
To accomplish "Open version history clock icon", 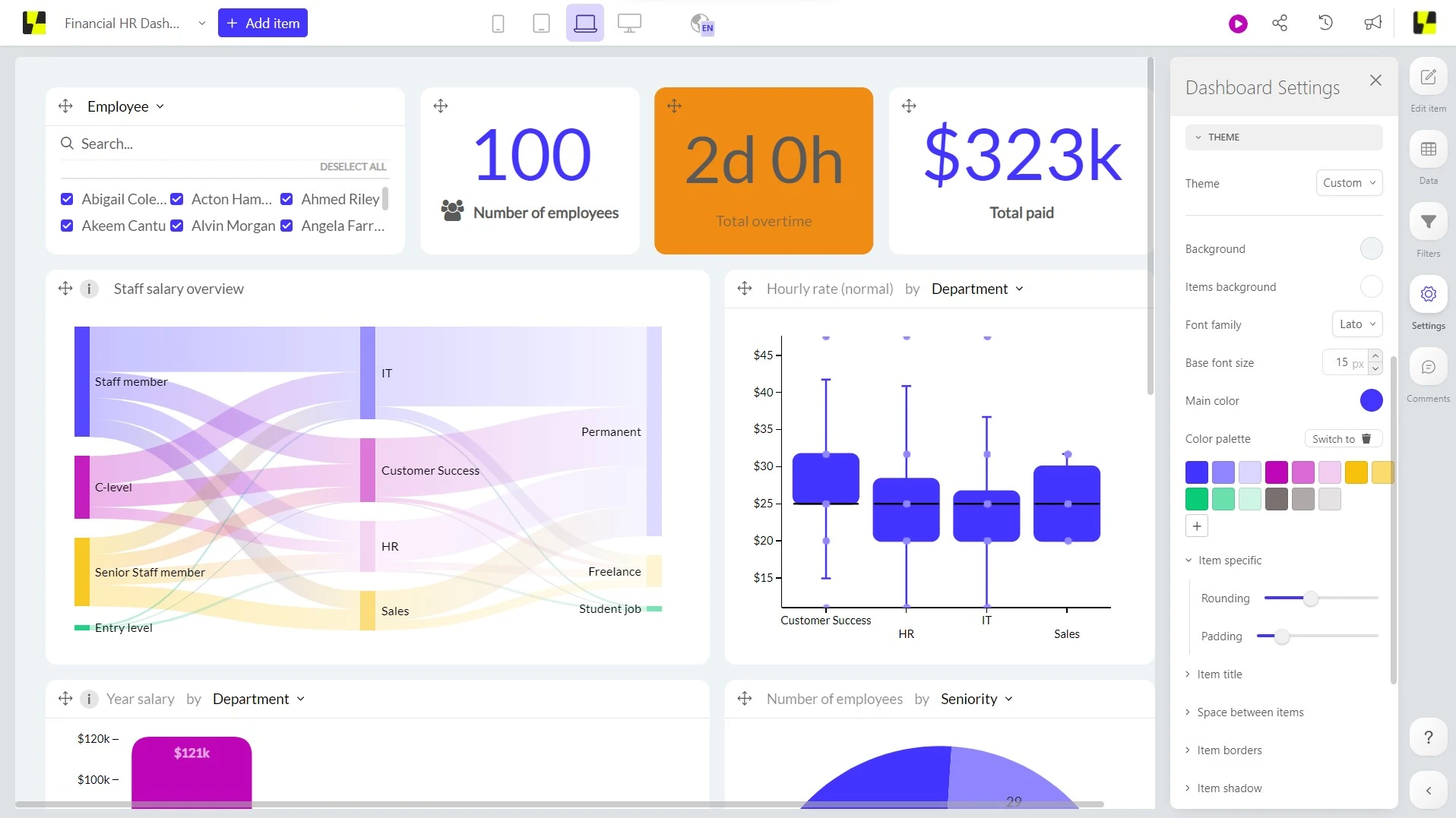I will (1325, 23).
